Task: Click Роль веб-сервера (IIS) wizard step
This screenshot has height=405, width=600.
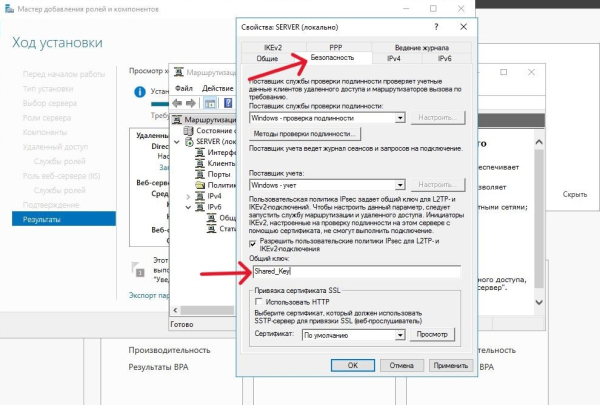Action: [62, 176]
